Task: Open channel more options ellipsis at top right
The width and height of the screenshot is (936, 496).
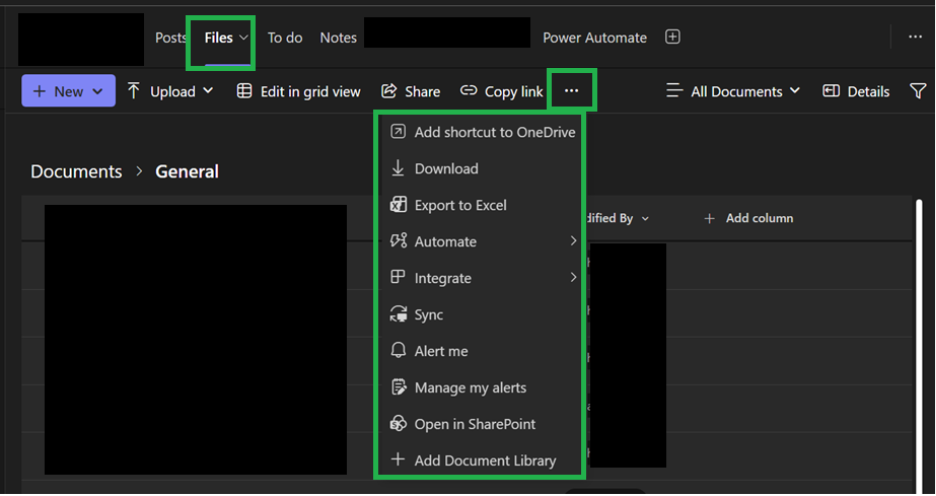Action: (x=915, y=37)
